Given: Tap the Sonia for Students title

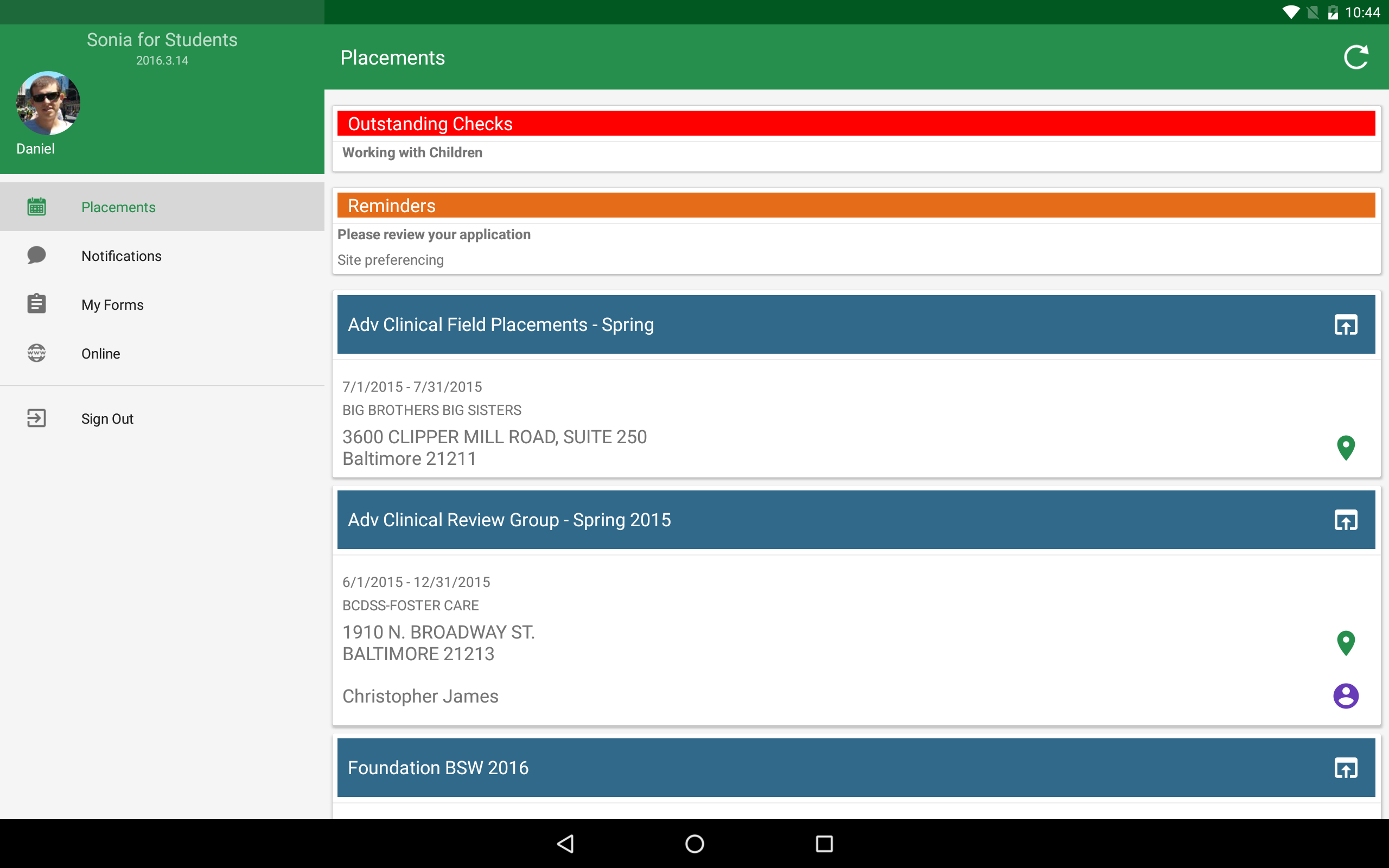Looking at the screenshot, I should [162, 40].
